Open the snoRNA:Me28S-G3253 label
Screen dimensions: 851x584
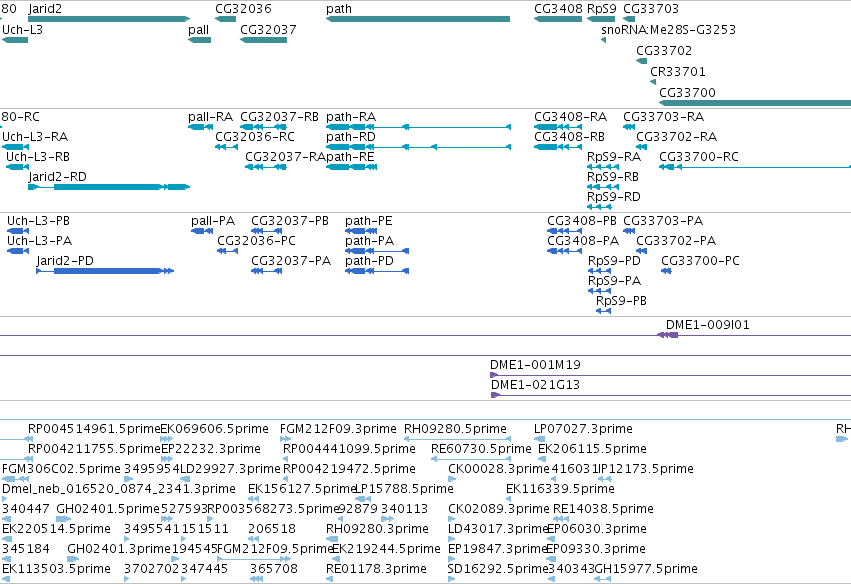point(668,30)
